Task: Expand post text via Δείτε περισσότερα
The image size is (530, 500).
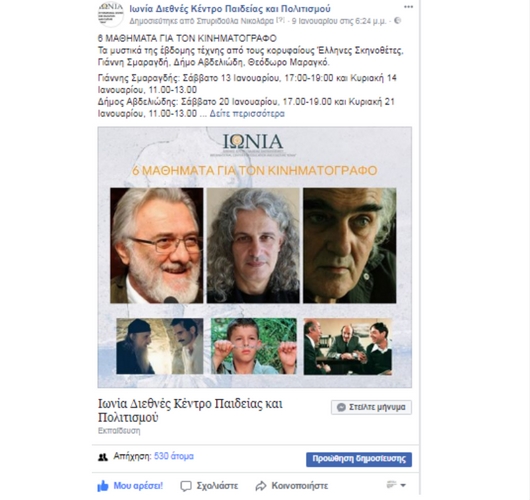Action: pyautogui.click(x=247, y=114)
